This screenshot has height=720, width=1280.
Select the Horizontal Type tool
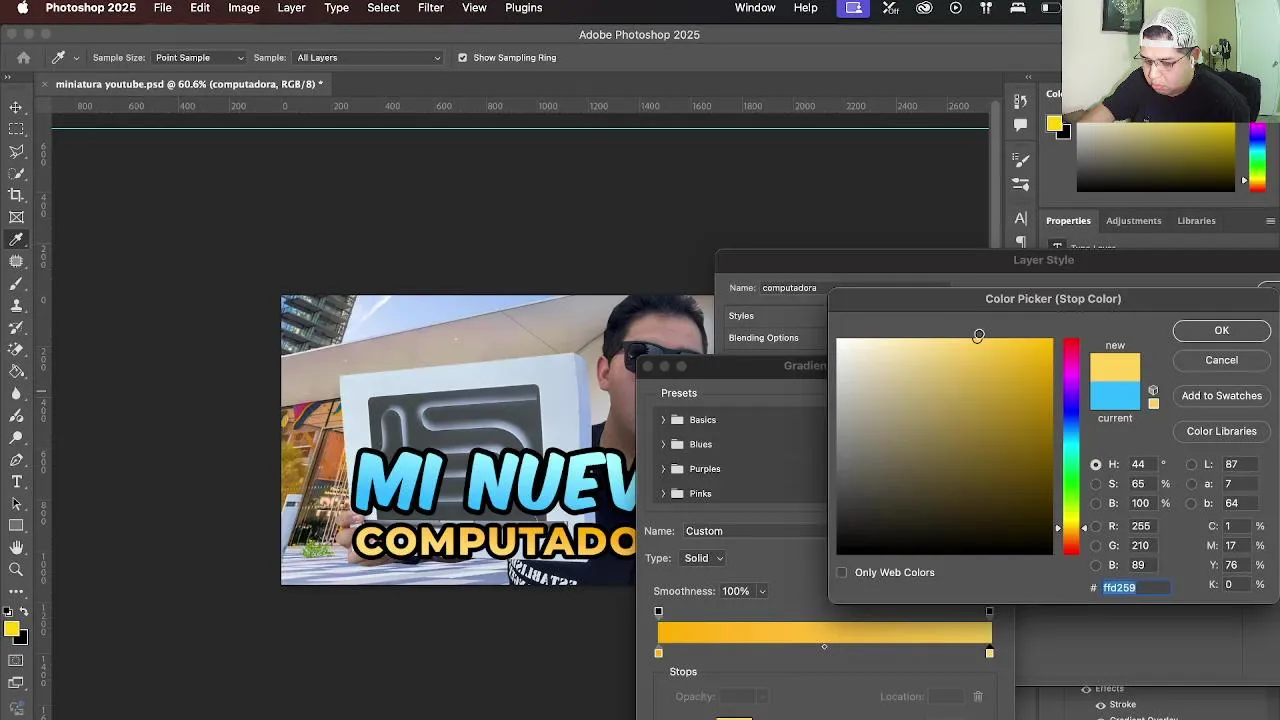click(16, 482)
